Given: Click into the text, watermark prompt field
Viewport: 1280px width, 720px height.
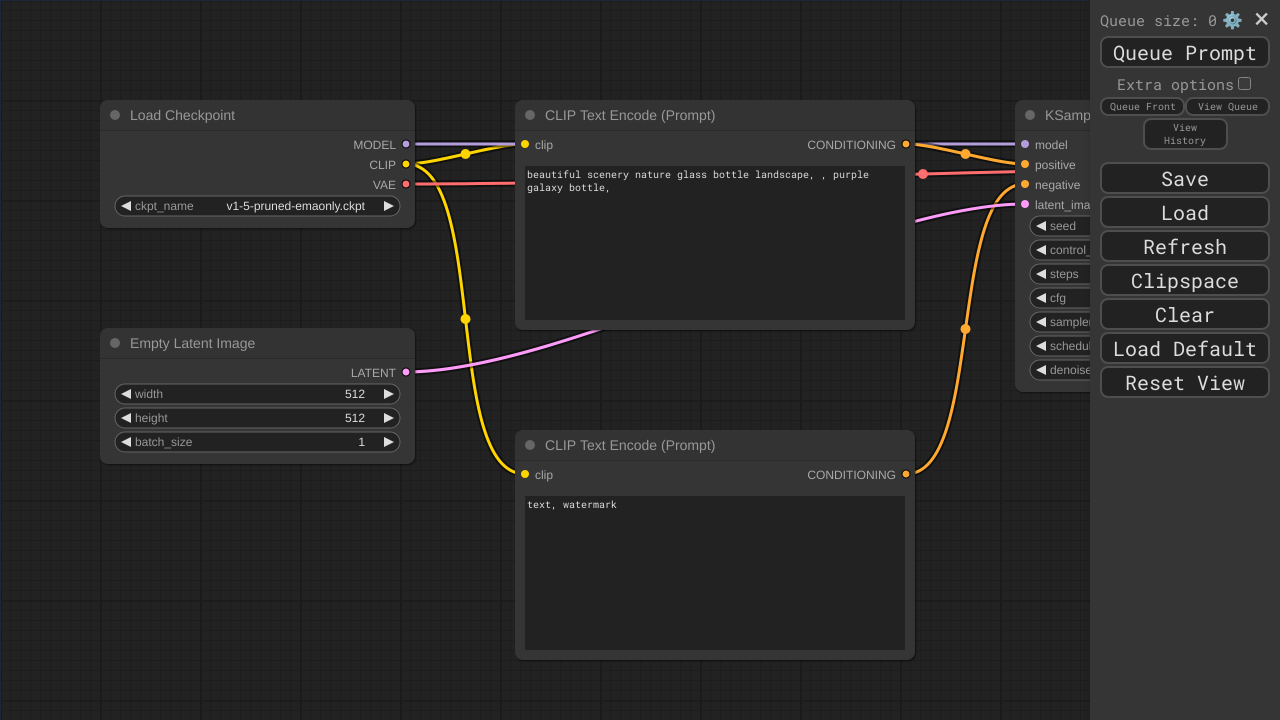Looking at the screenshot, I should point(715,572).
